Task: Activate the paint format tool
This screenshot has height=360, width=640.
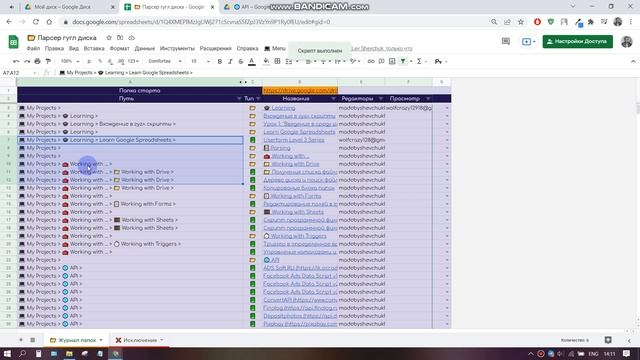Action: pos(48,61)
